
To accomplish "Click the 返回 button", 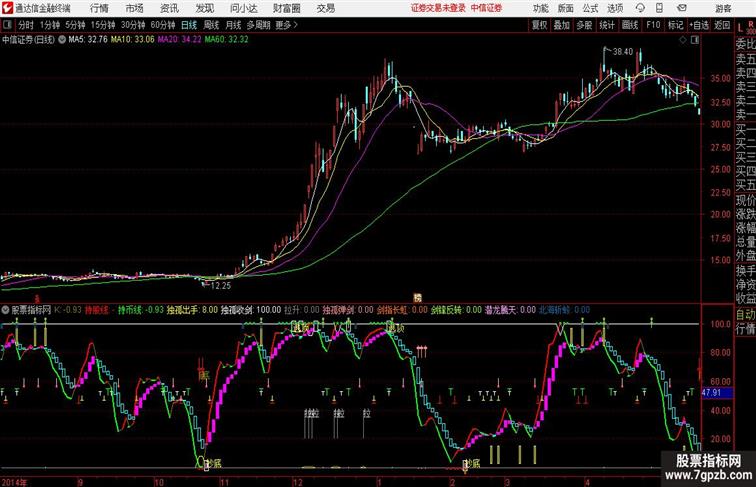I will pyautogui.click(x=722, y=25).
